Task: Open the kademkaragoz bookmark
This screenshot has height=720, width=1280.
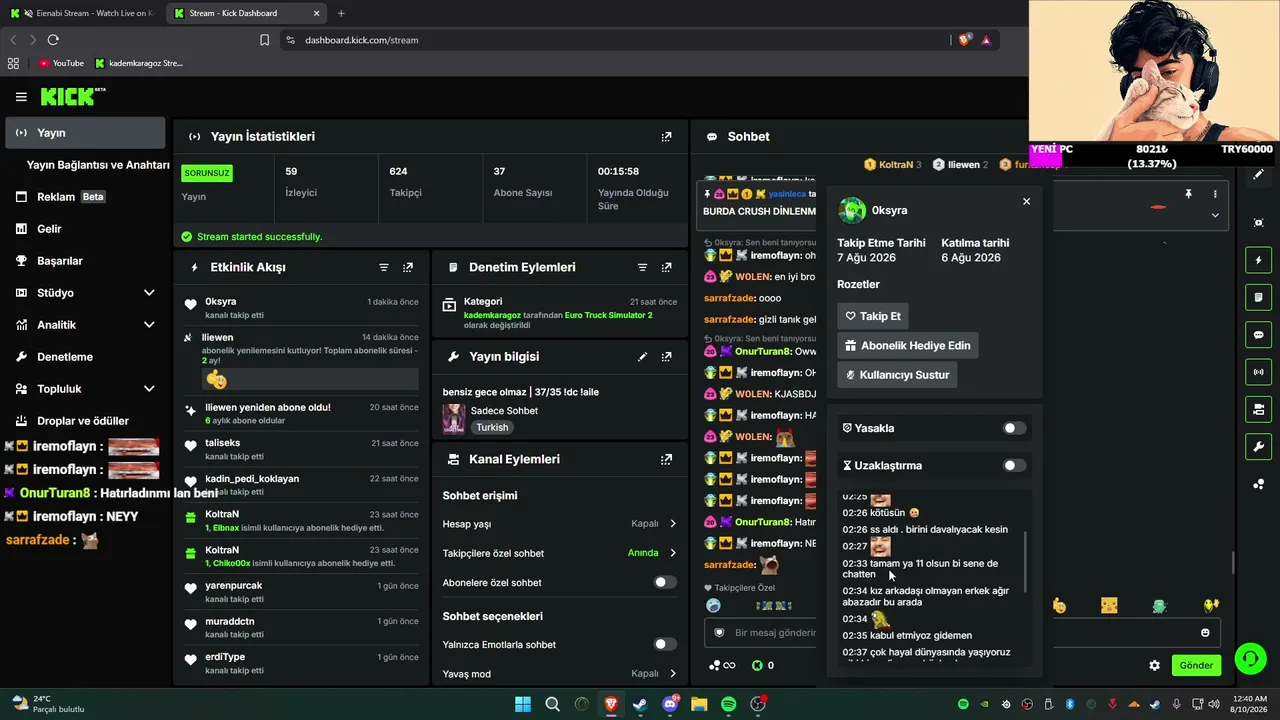Action: (x=139, y=63)
